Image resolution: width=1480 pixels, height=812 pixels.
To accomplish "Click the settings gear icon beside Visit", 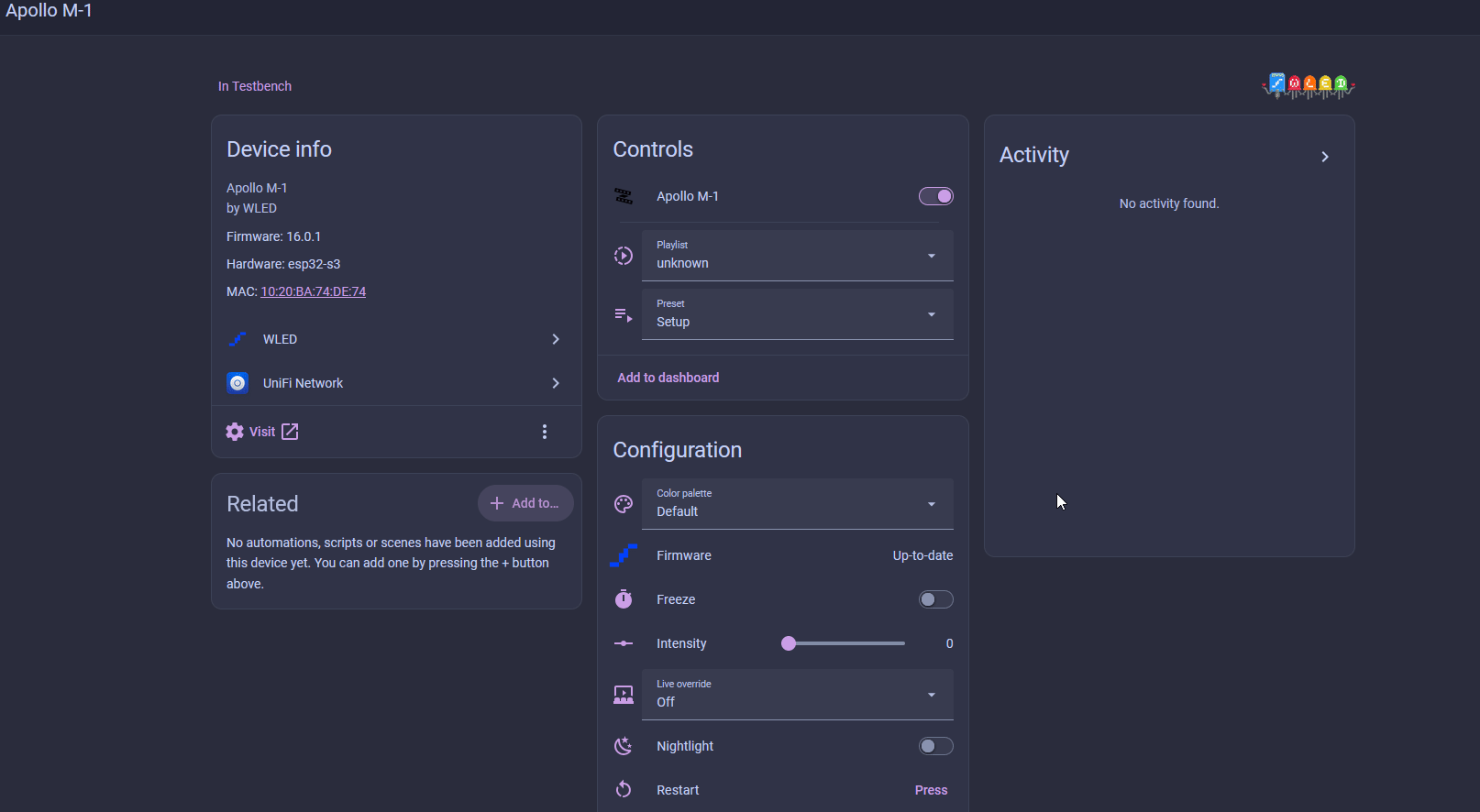I will (x=235, y=432).
